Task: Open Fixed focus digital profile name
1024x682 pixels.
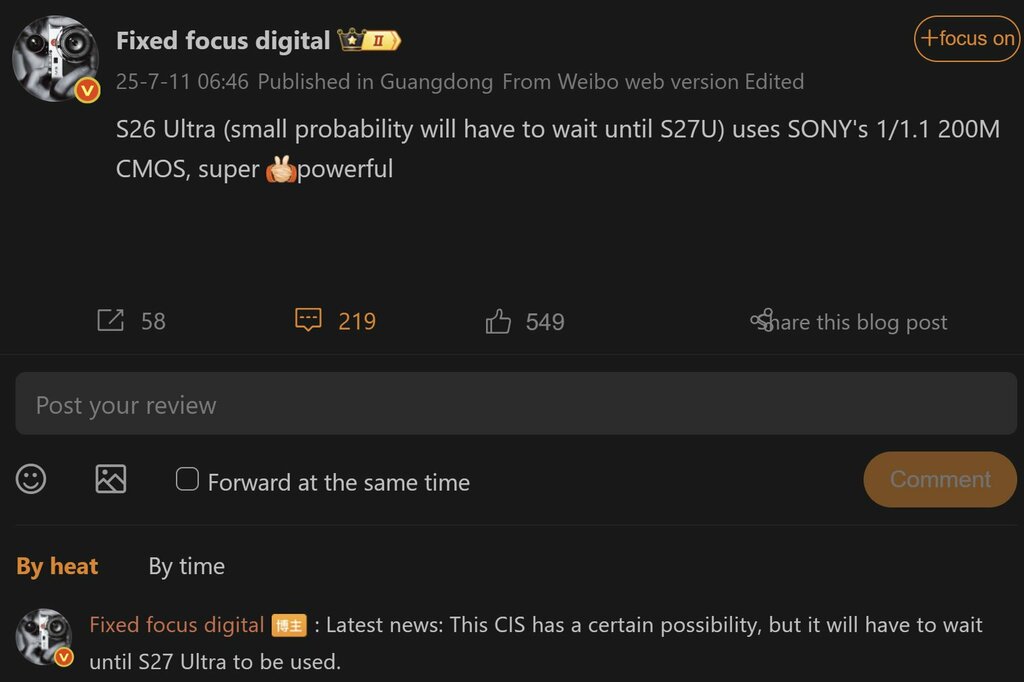Action: point(223,40)
